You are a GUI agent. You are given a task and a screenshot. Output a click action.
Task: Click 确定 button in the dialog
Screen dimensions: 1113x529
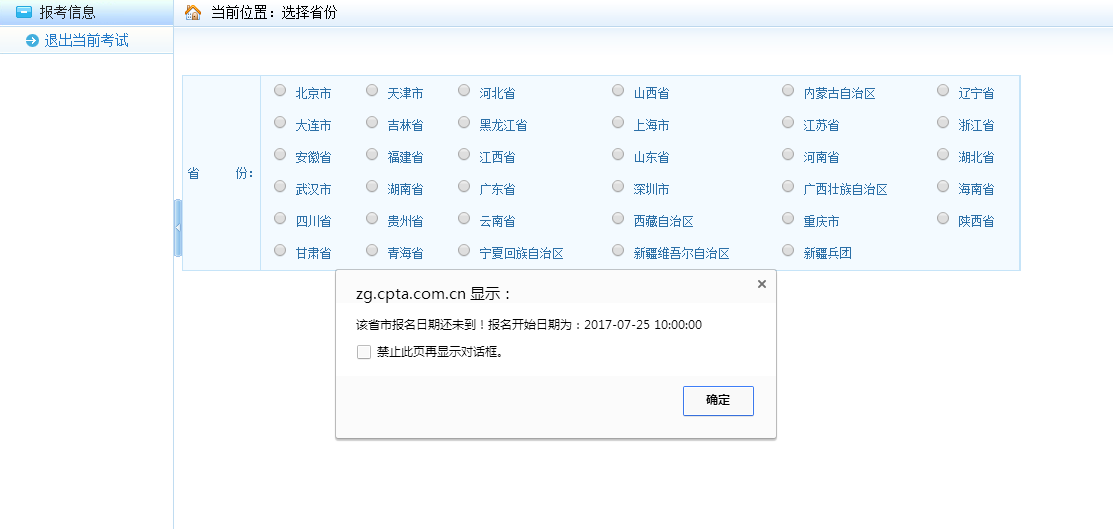click(717, 400)
